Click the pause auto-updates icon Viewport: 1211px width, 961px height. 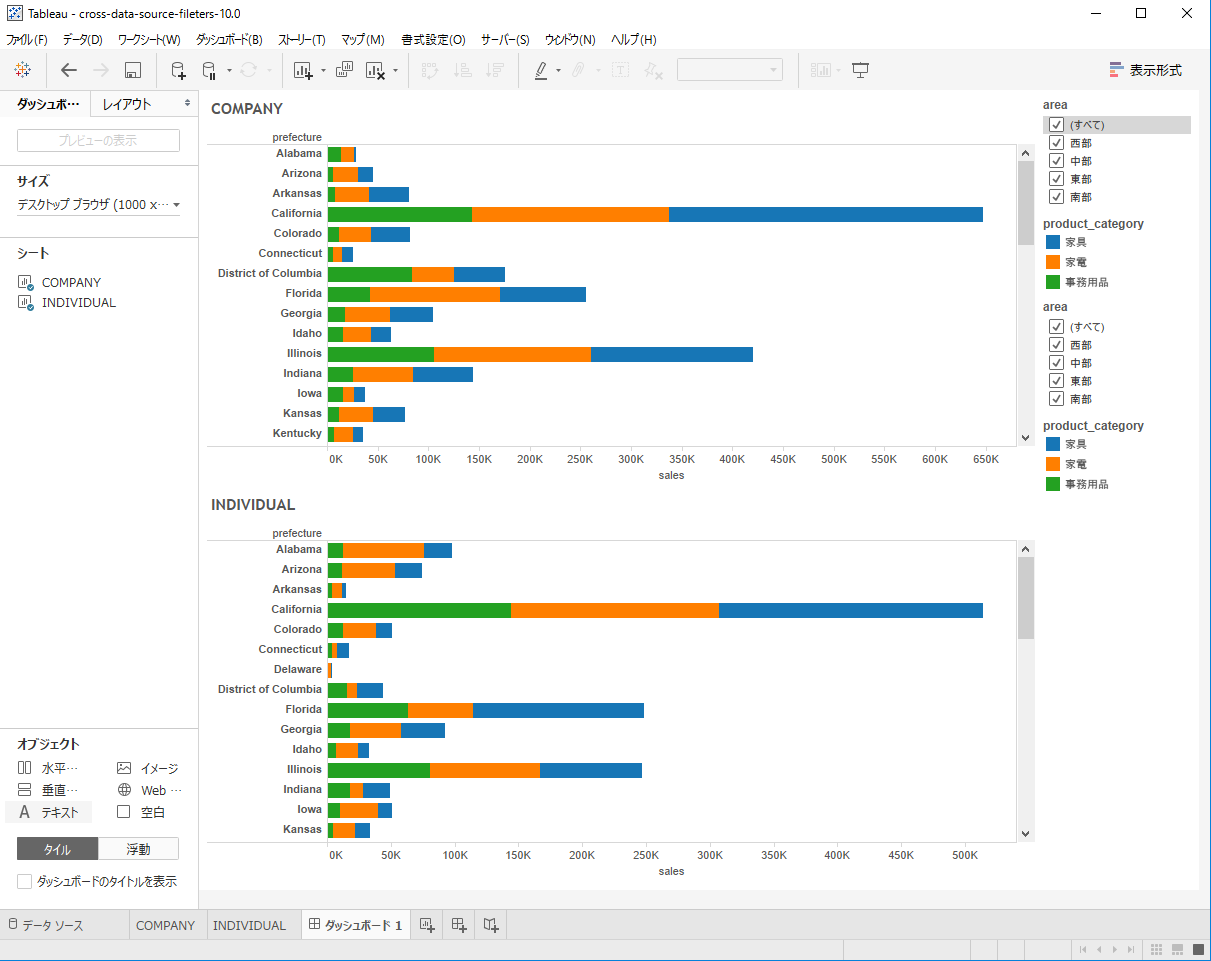[x=211, y=70]
